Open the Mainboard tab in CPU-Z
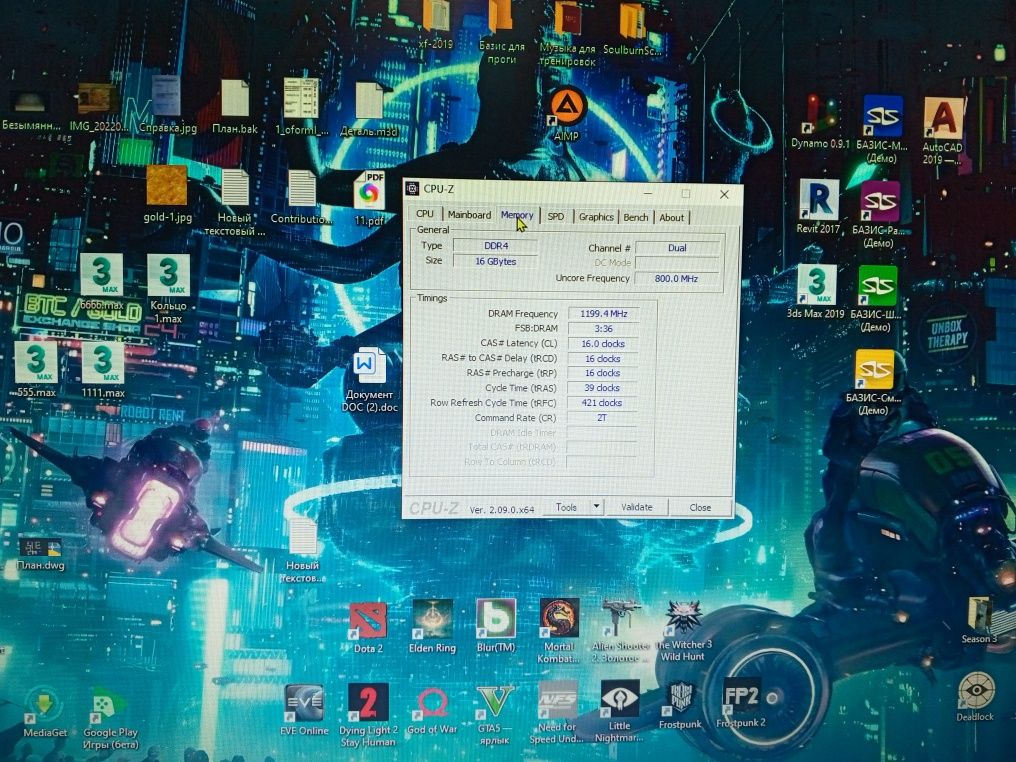 469,214
